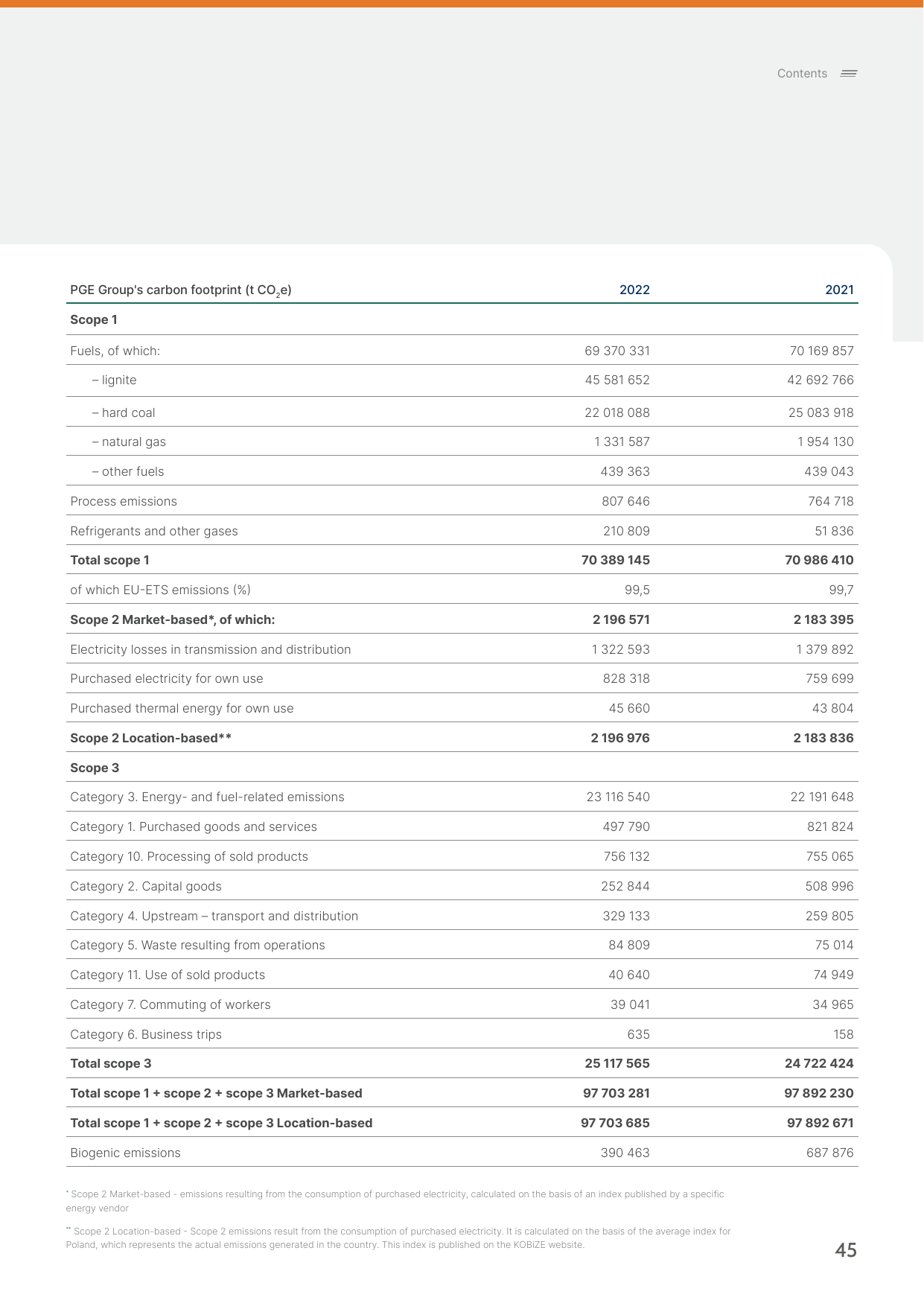Screen dimensions: 924x1306
Task: Select Category 3 value 23 116 540
Action: (618, 797)
